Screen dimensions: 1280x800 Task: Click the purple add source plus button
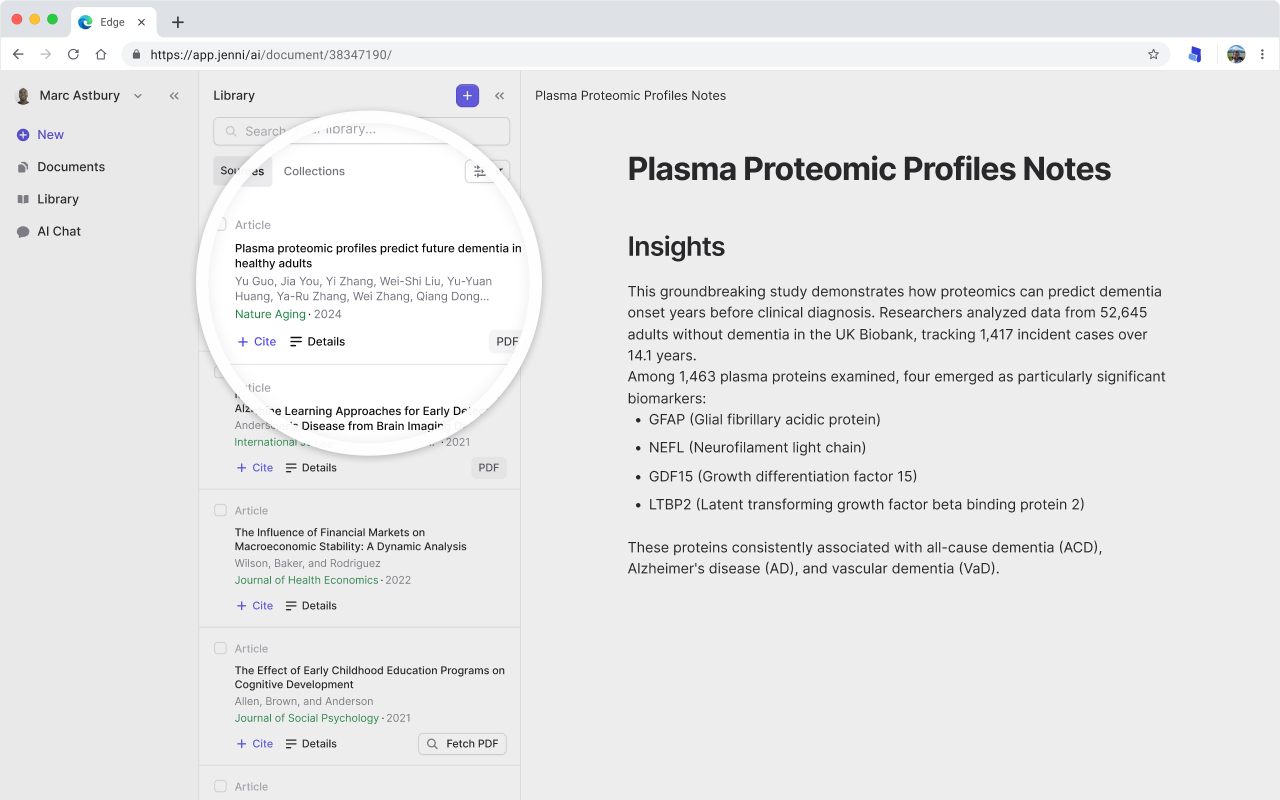[467, 95]
